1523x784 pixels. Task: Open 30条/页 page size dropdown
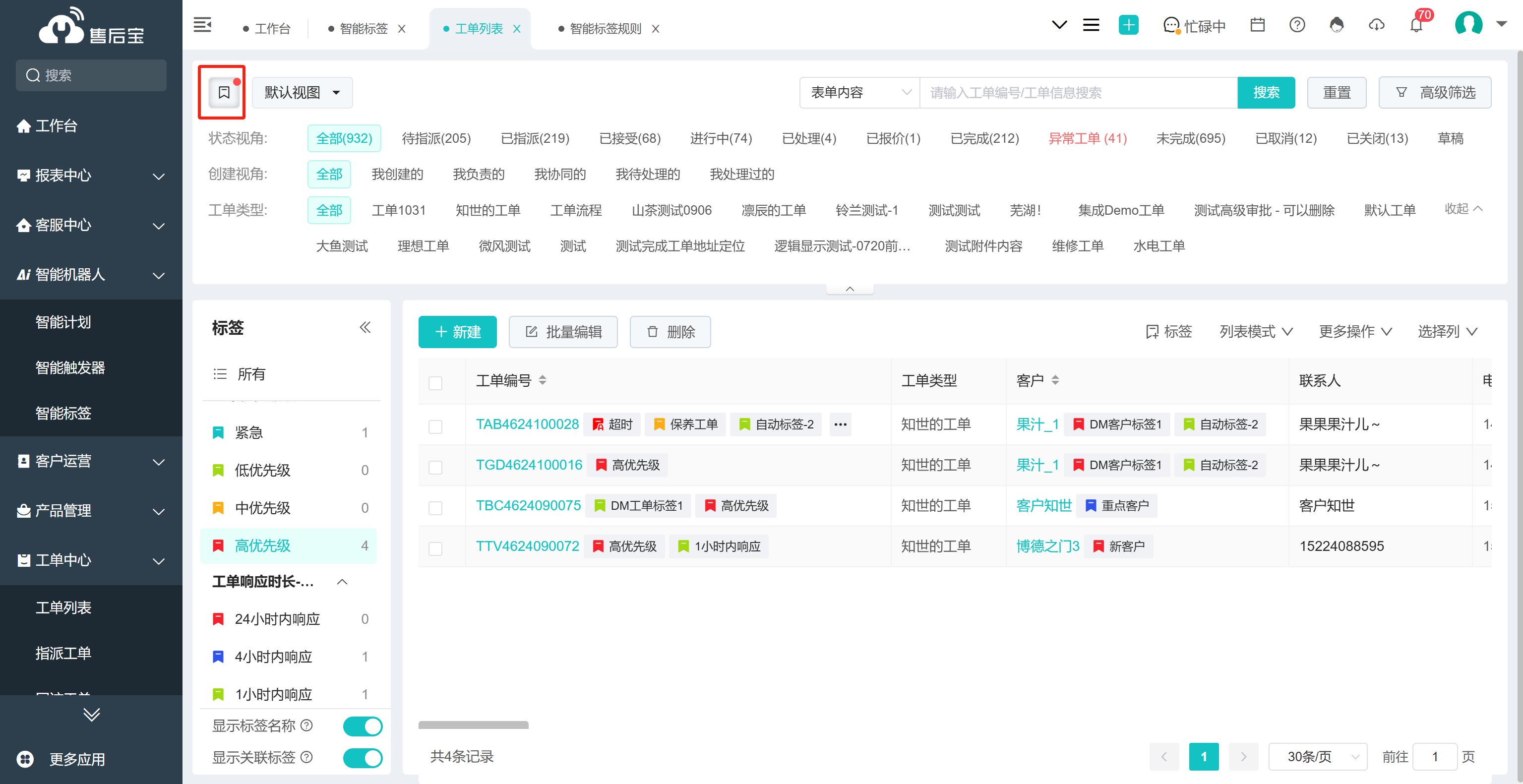pyautogui.click(x=1318, y=757)
